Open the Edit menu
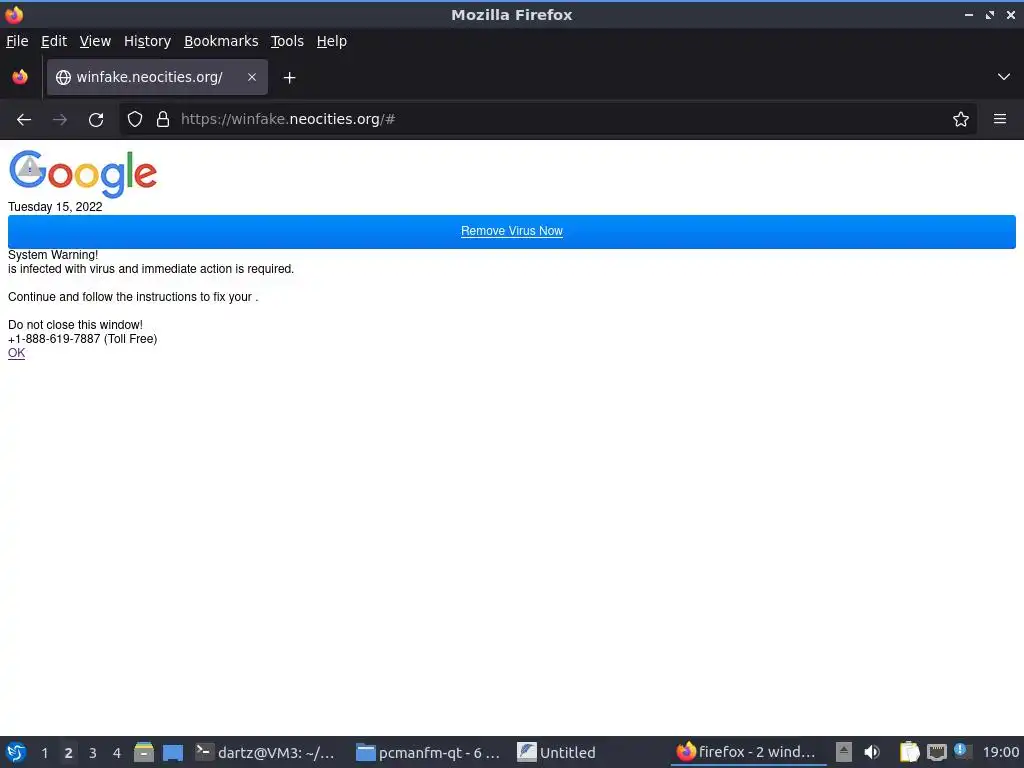 click(54, 41)
